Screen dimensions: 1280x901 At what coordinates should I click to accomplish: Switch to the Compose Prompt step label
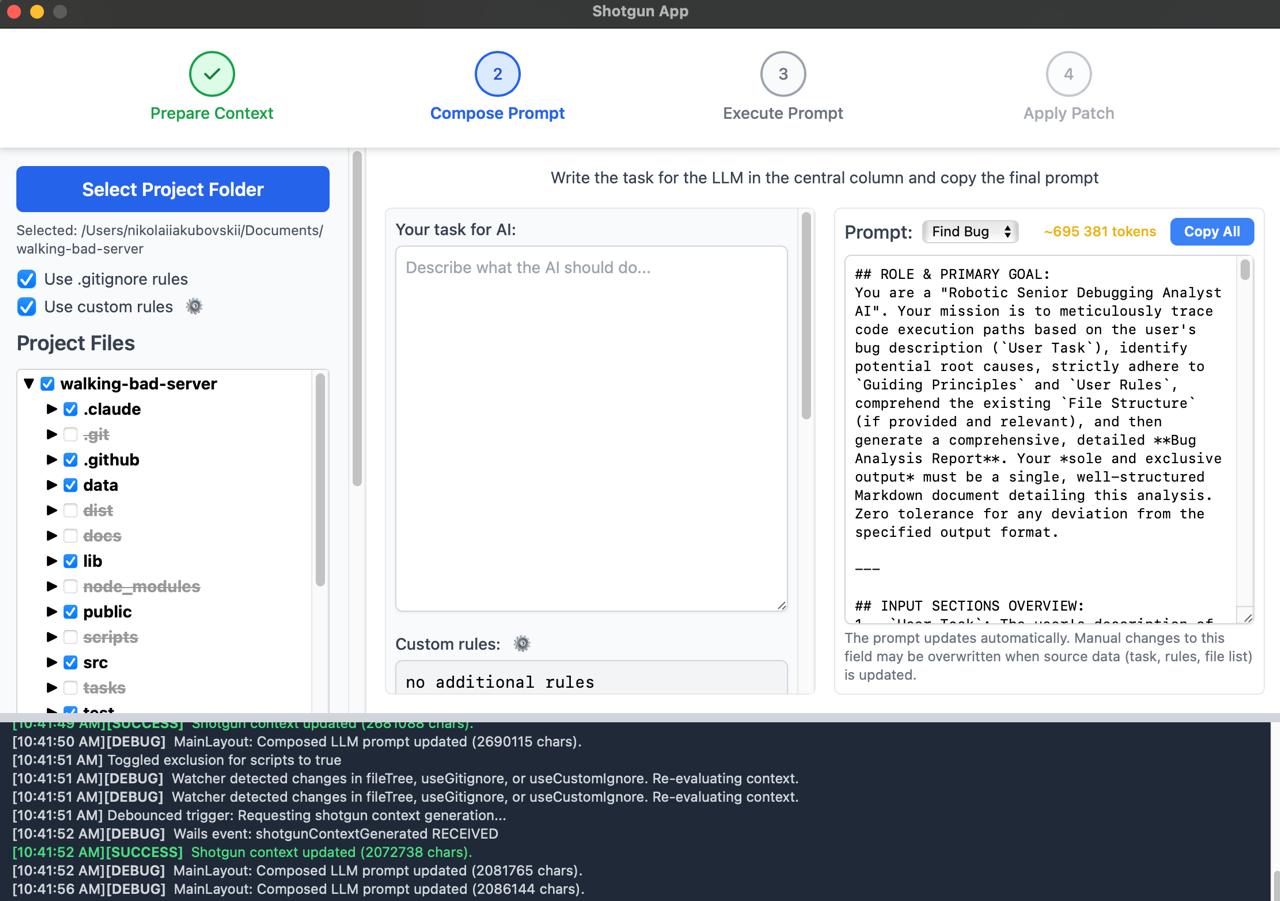coord(497,113)
